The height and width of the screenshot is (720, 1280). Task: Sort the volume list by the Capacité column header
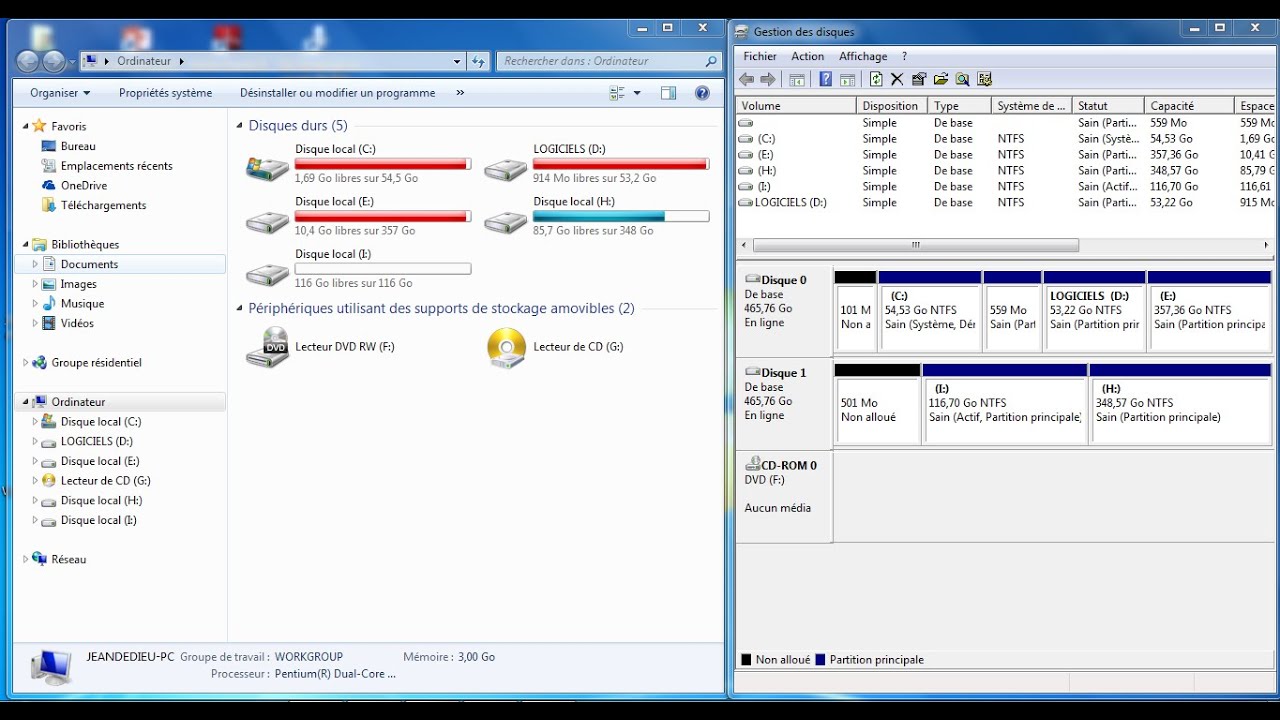(1189, 106)
